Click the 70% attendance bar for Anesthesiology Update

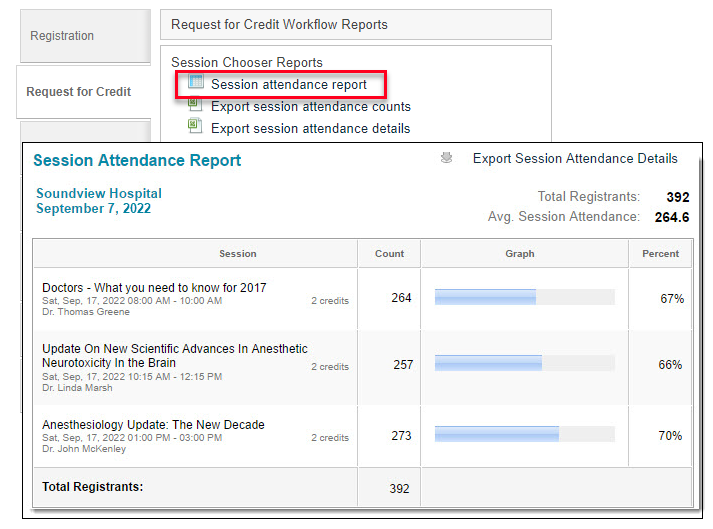pyautogui.click(x=525, y=434)
